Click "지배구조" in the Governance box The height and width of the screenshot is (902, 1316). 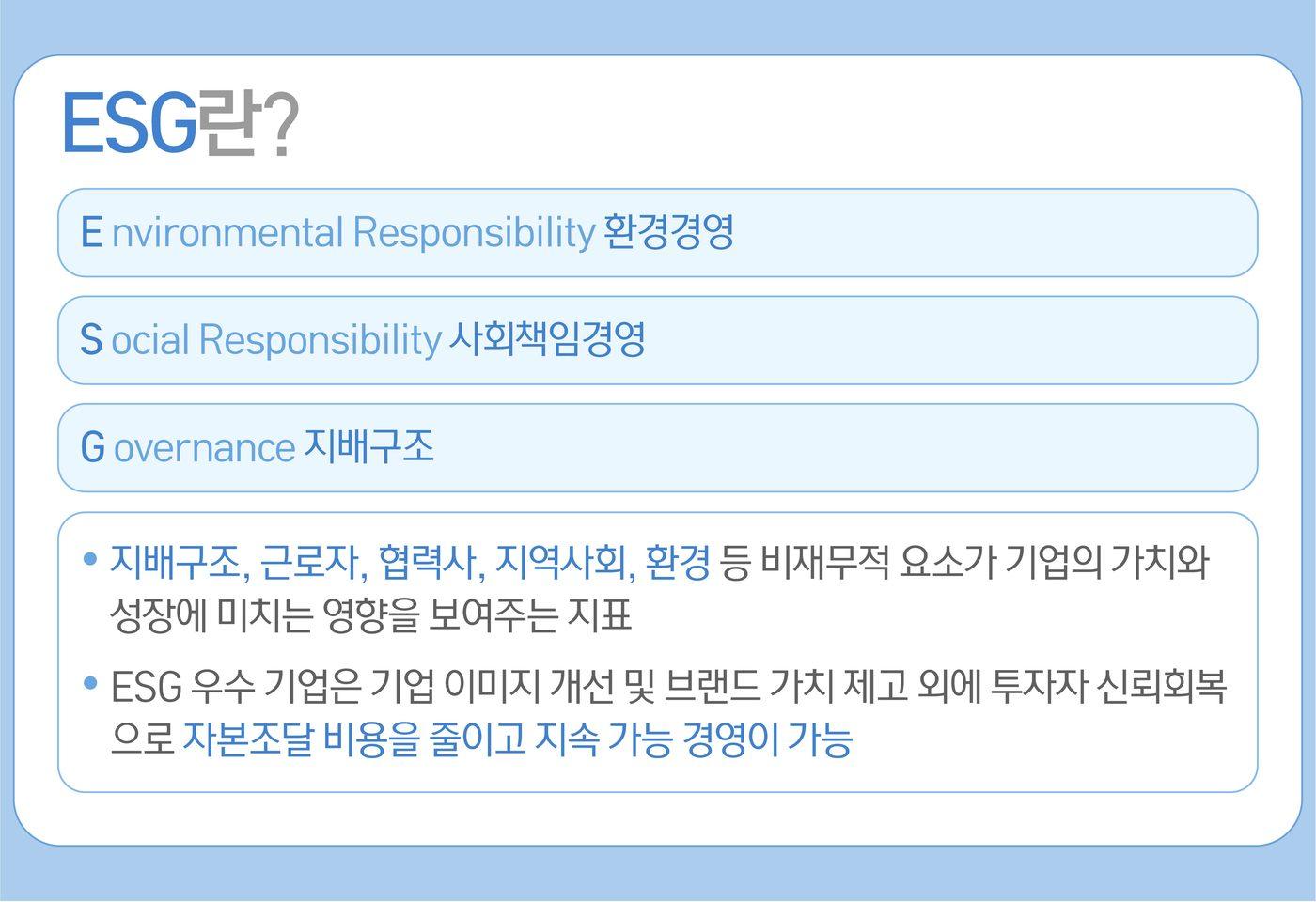[x=369, y=447]
